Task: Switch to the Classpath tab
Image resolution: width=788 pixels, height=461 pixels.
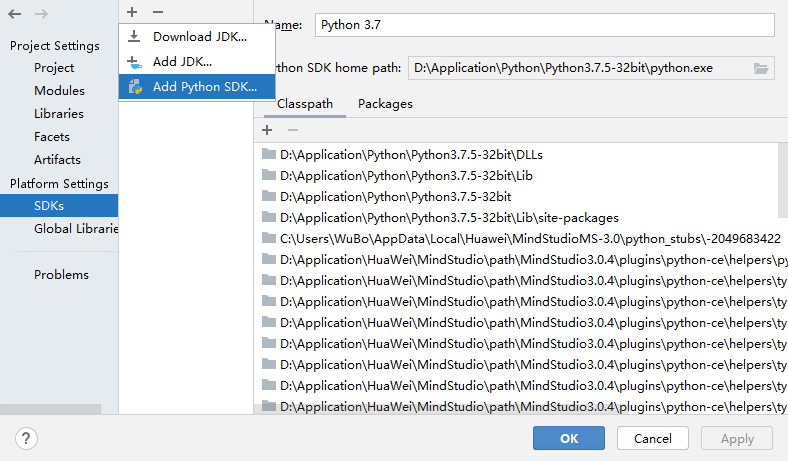Action: pos(304,103)
